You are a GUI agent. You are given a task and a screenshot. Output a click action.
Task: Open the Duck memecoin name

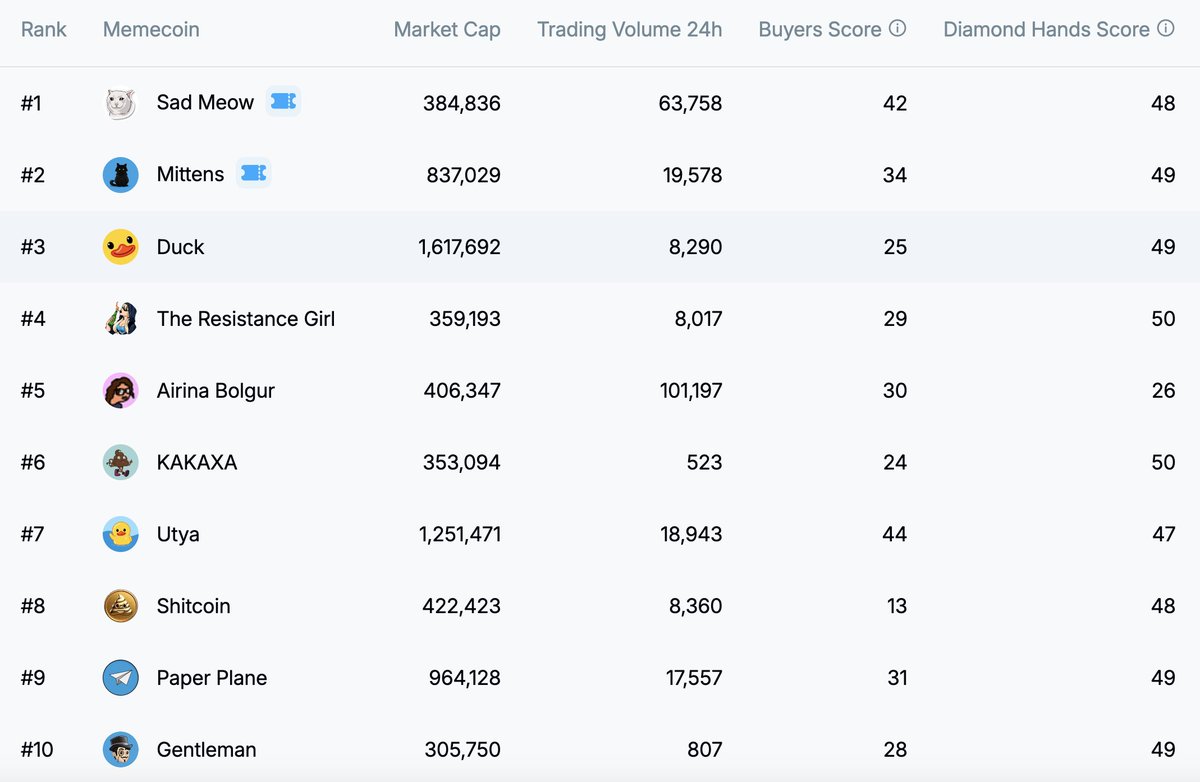(180, 247)
